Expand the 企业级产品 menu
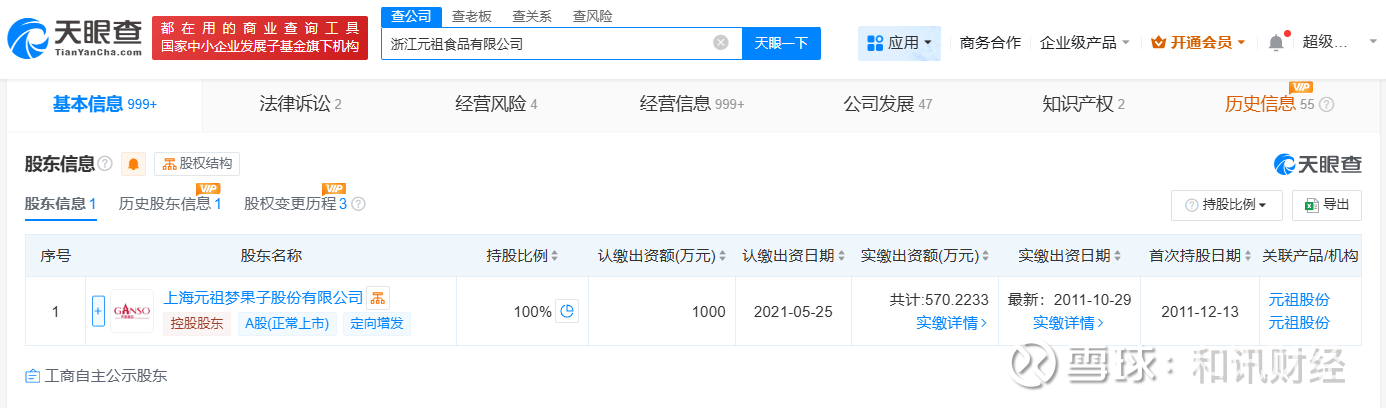Image resolution: width=1386 pixels, height=408 pixels. [1084, 43]
